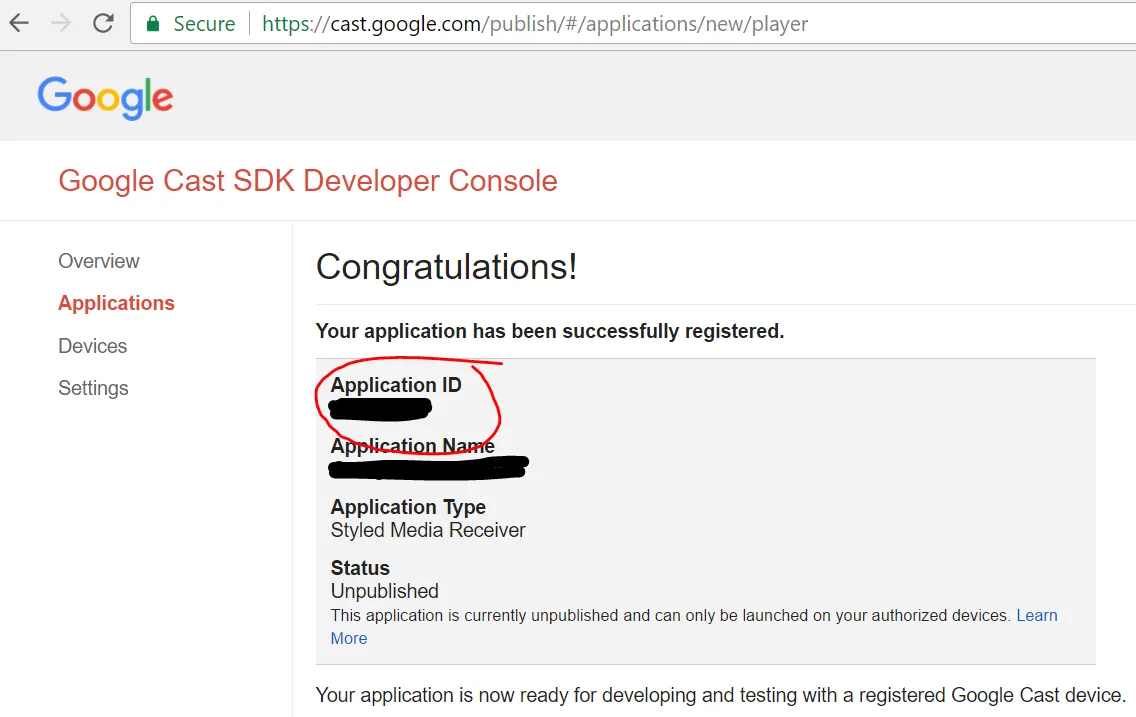1136x717 pixels.
Task: Go back with the browser back arrow
Action: coord(19,23)
